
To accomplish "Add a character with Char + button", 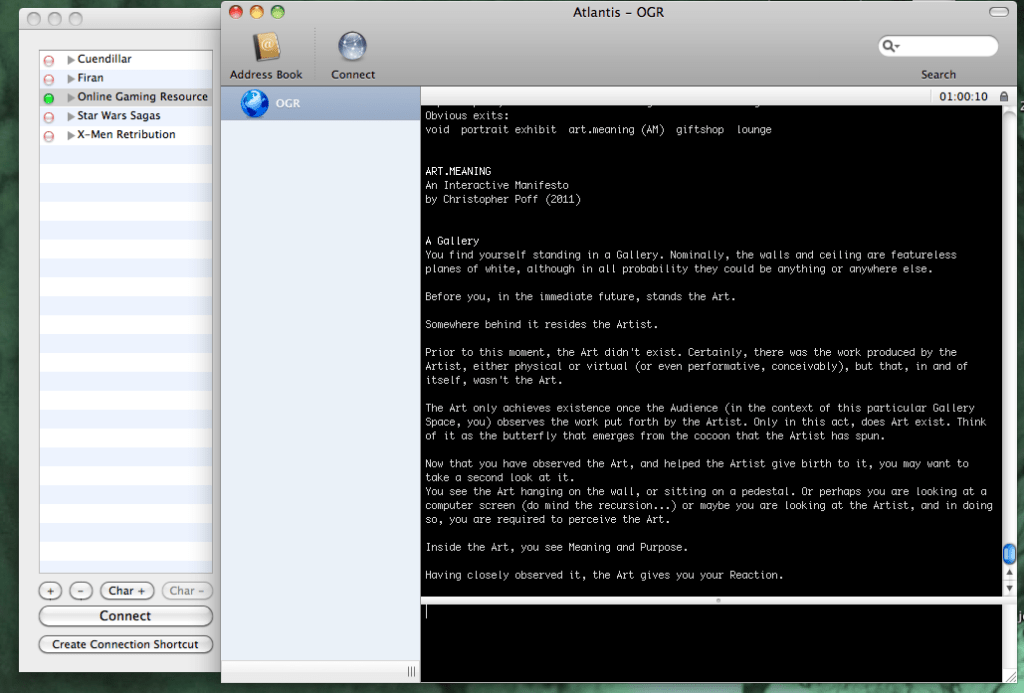I will (128, 591).
